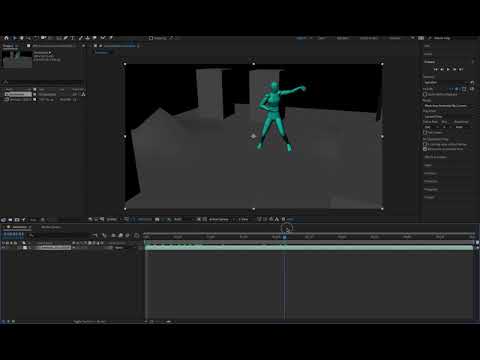The width and height of the screenshot is (480, 360).
Task: Switch to the Default workspace
Action: (x=301, y=38)
